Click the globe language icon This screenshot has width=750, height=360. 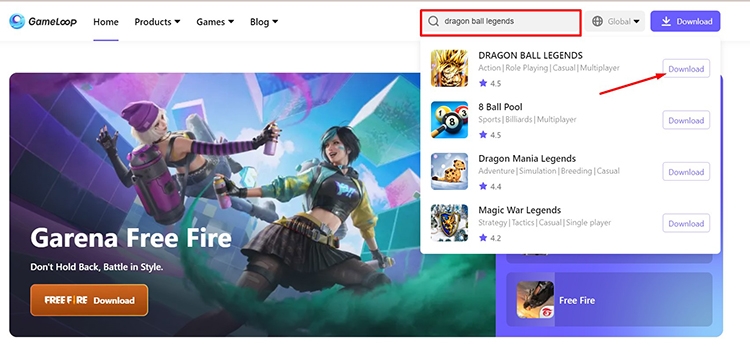597,22
